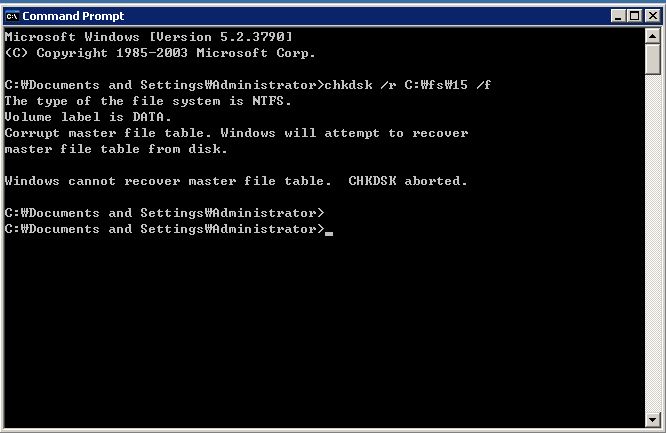
Task: Maximize the Command Prompt window
Action: pos(635,16)
